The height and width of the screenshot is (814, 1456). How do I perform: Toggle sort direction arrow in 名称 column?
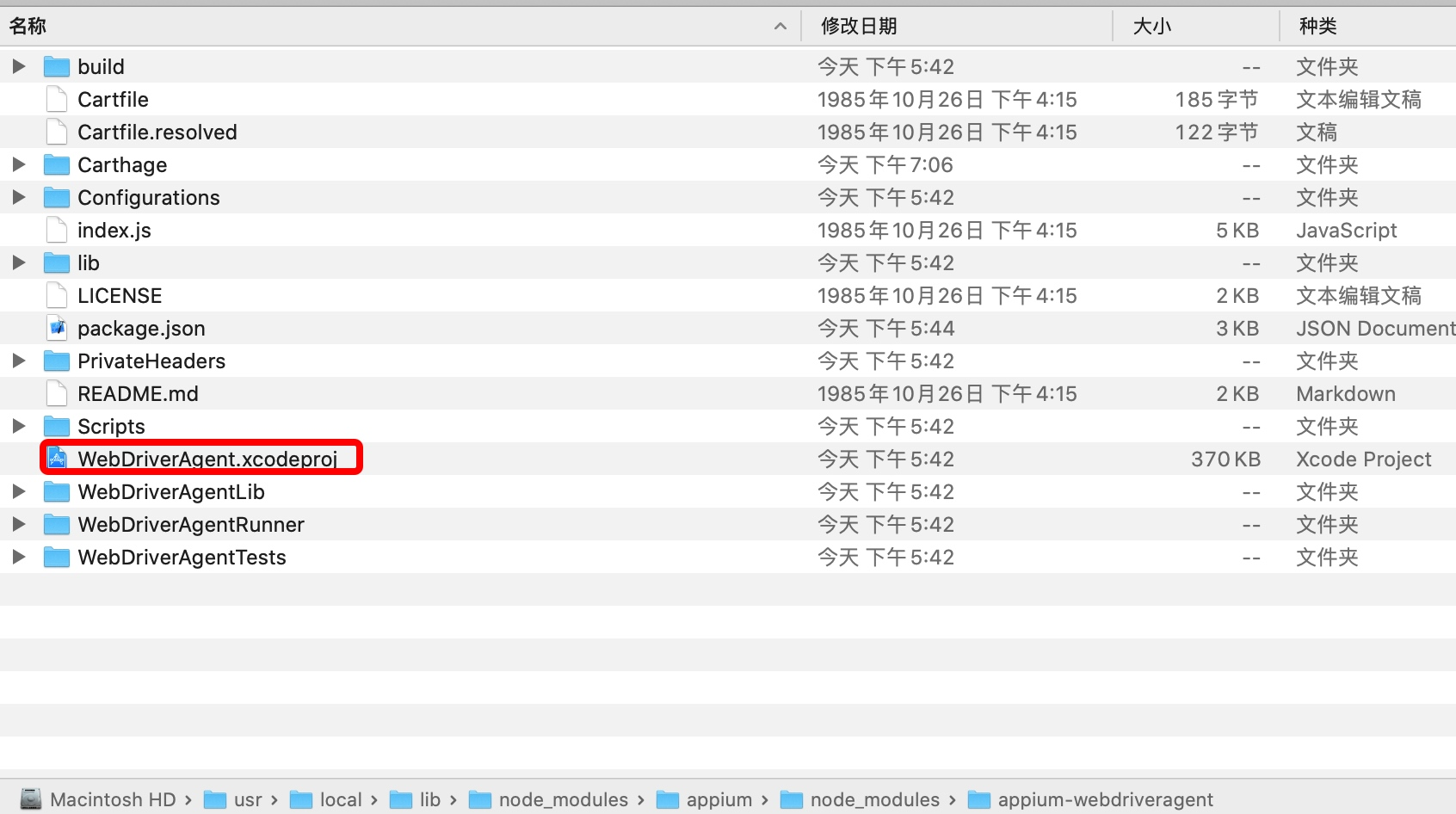click(780, 26)
